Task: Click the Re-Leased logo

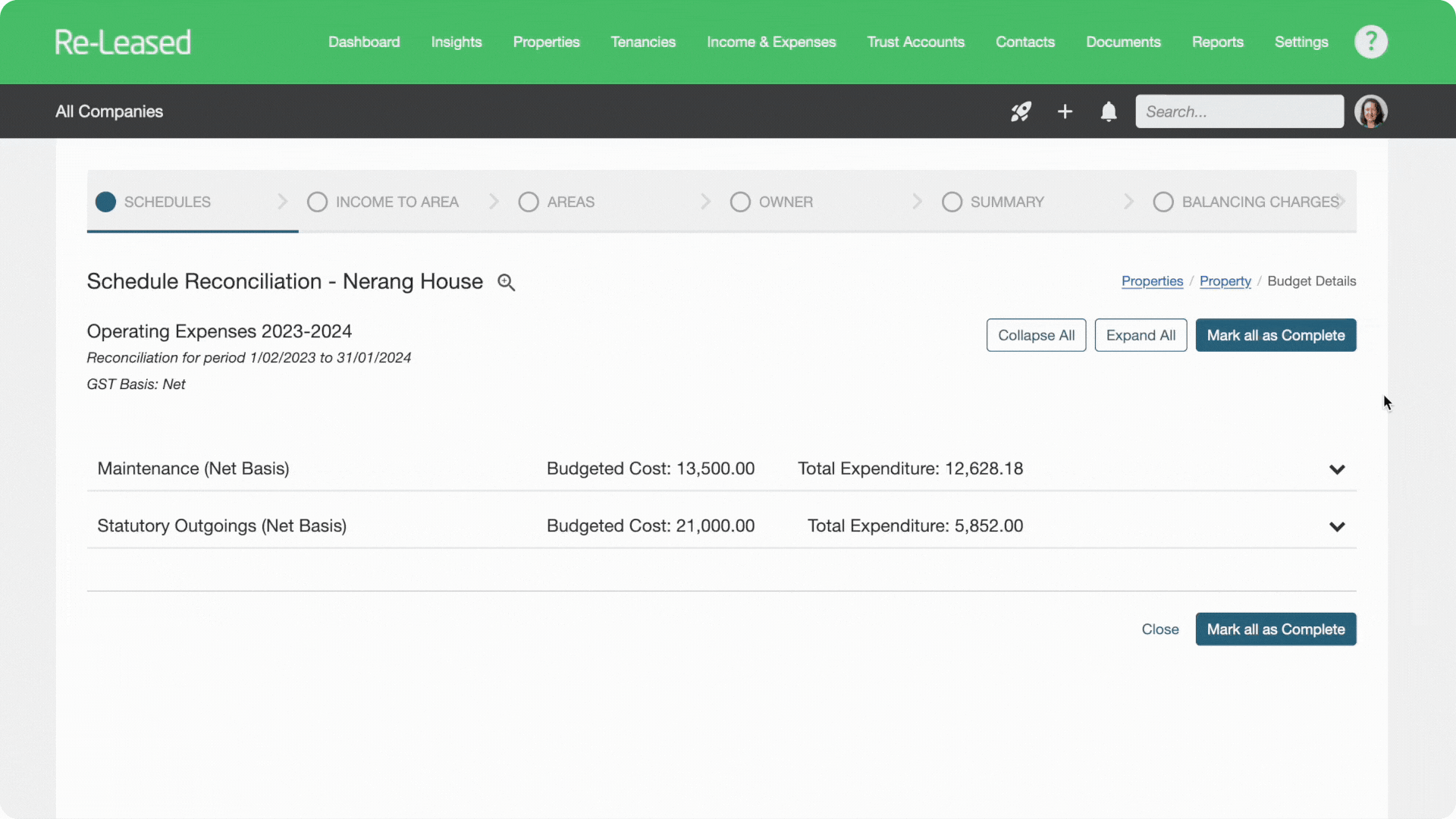Action: (123, 42)
